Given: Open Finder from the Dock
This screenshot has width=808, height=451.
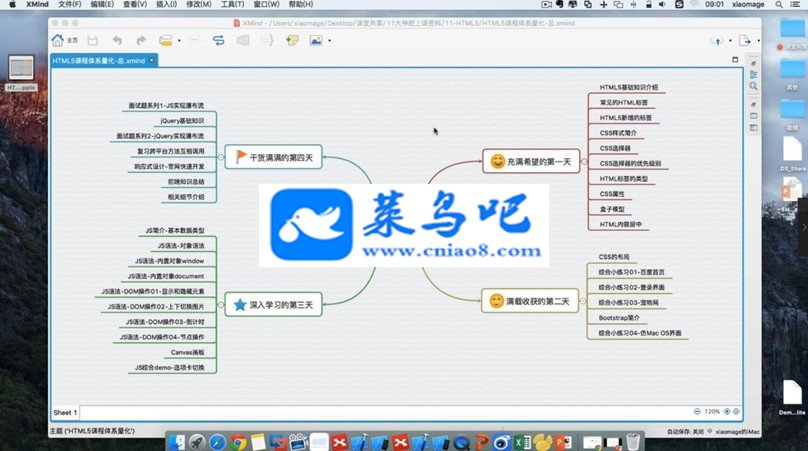Looking at the screenshot, I should (177, 442).
